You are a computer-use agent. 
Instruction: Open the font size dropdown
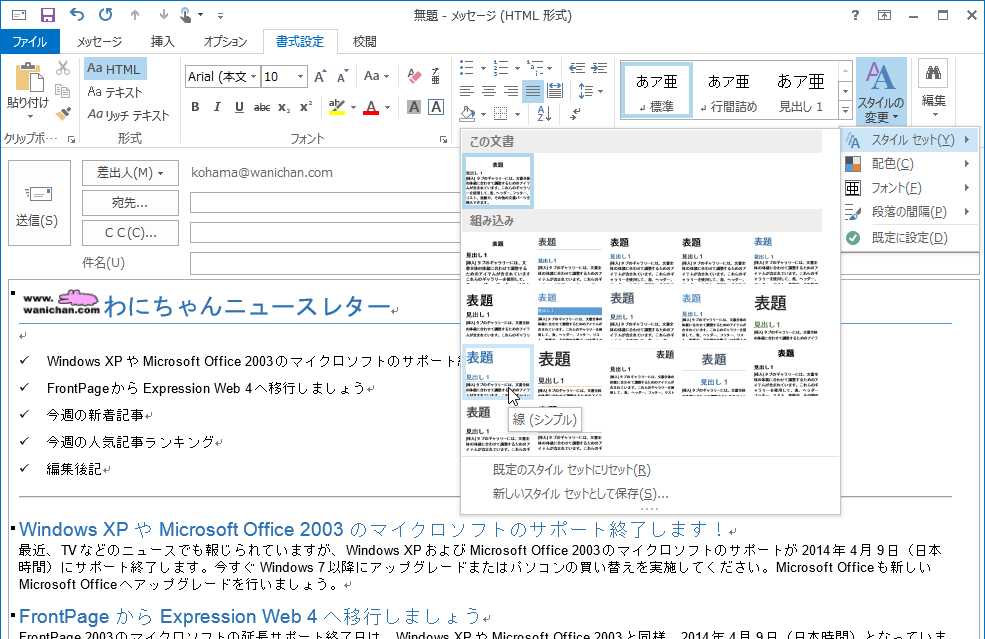pyautogui.click(x=300, y=77)
